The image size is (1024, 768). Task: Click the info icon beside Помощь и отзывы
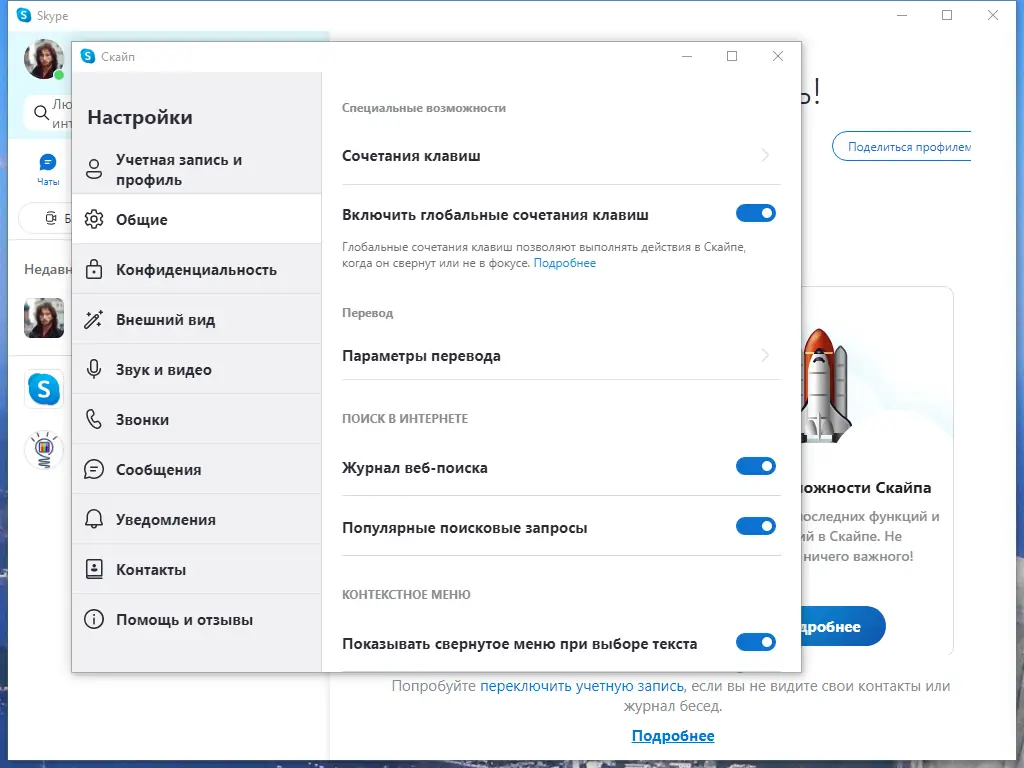pyautogui.click(x=94, y=619)
